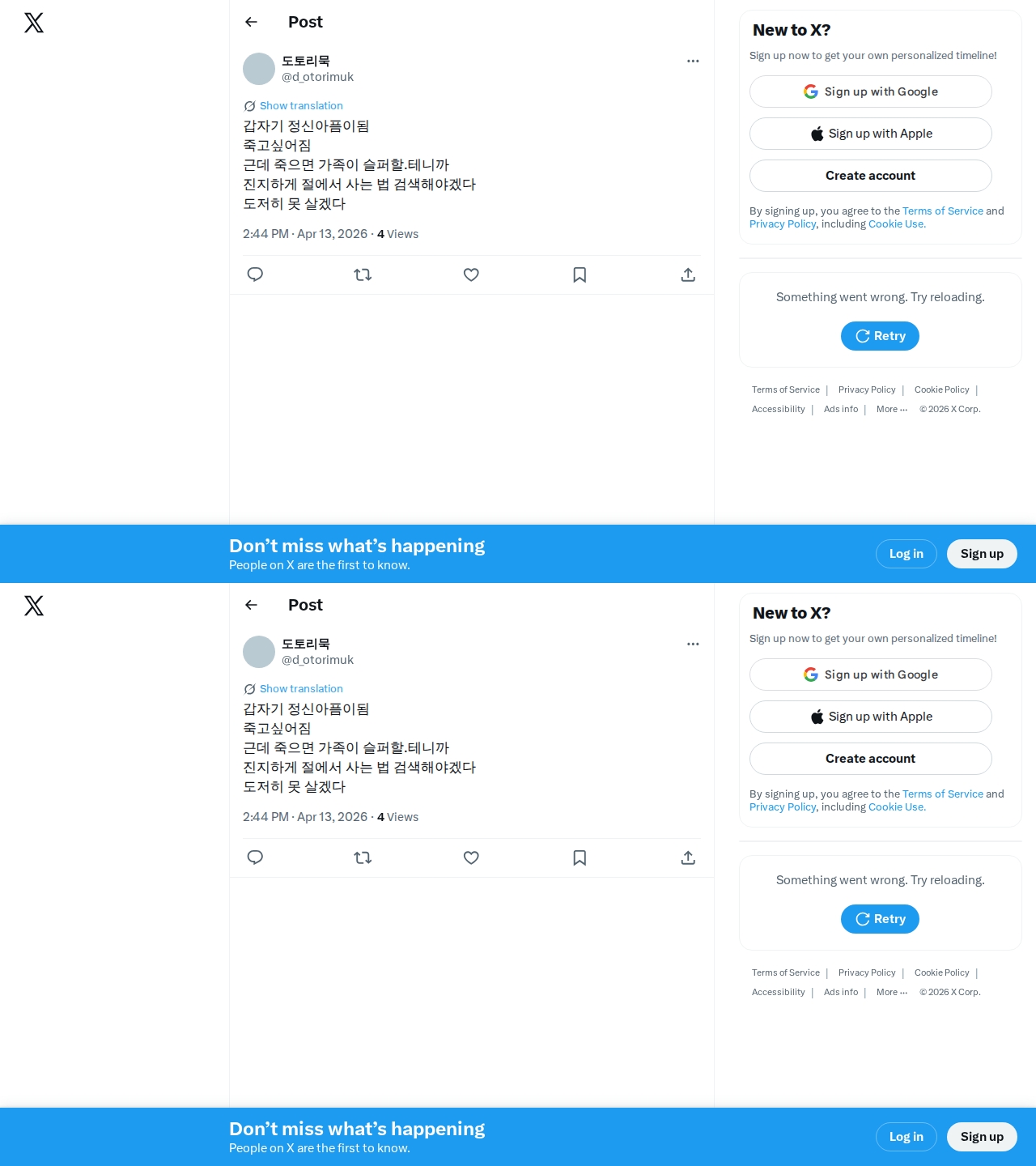Select Log in on the upper blue banner
This screenshot has height=1166, width=1036.
[906, 554]
